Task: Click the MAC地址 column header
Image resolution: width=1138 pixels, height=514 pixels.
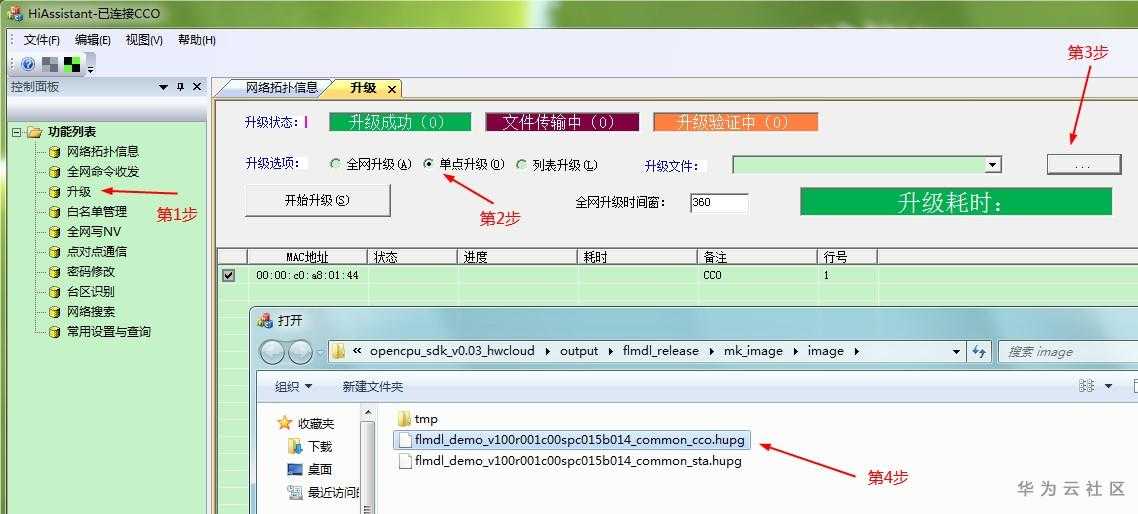Action: pyautogui.click(x=308, y=256)
